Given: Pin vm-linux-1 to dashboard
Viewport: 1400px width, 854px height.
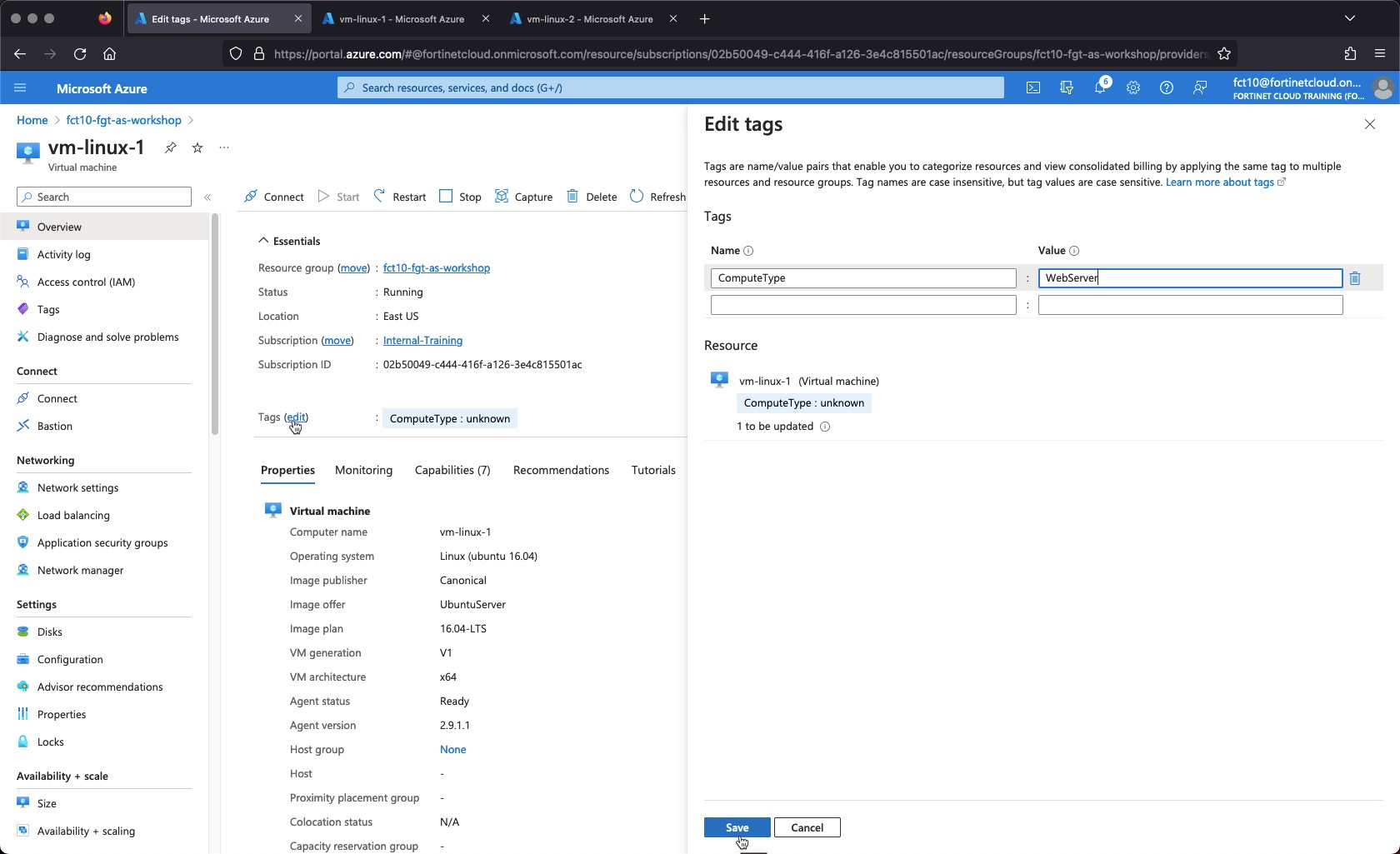Looking at the screenshot, I should (170, 147).
